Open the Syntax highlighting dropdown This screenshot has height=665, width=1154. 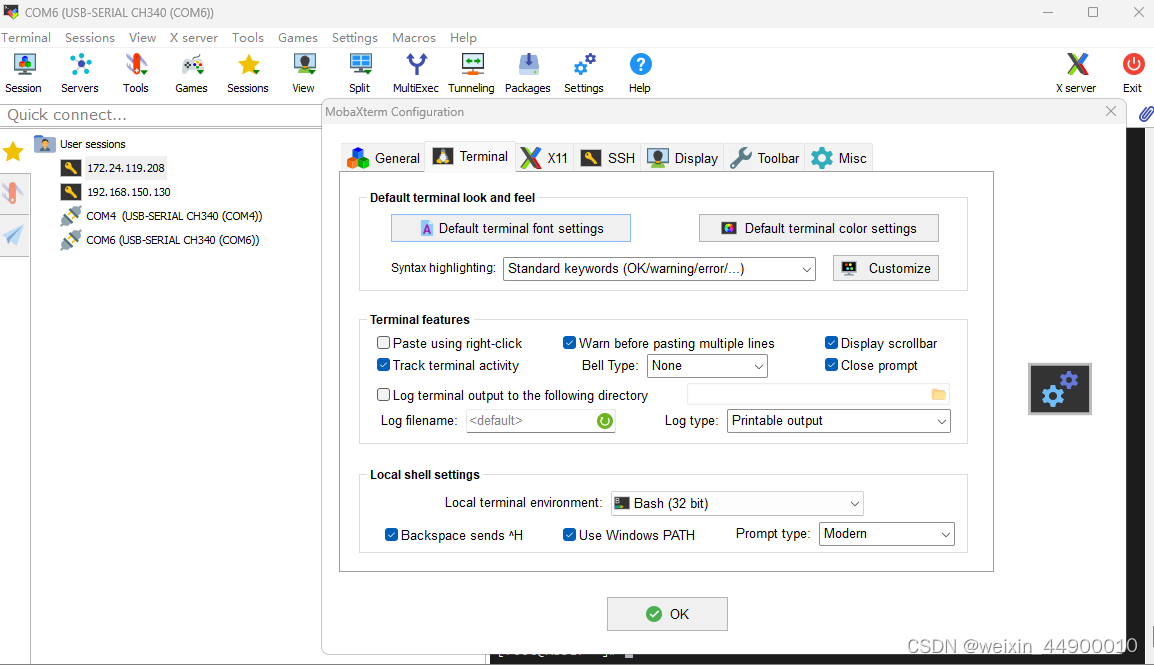tap(659, 269)
